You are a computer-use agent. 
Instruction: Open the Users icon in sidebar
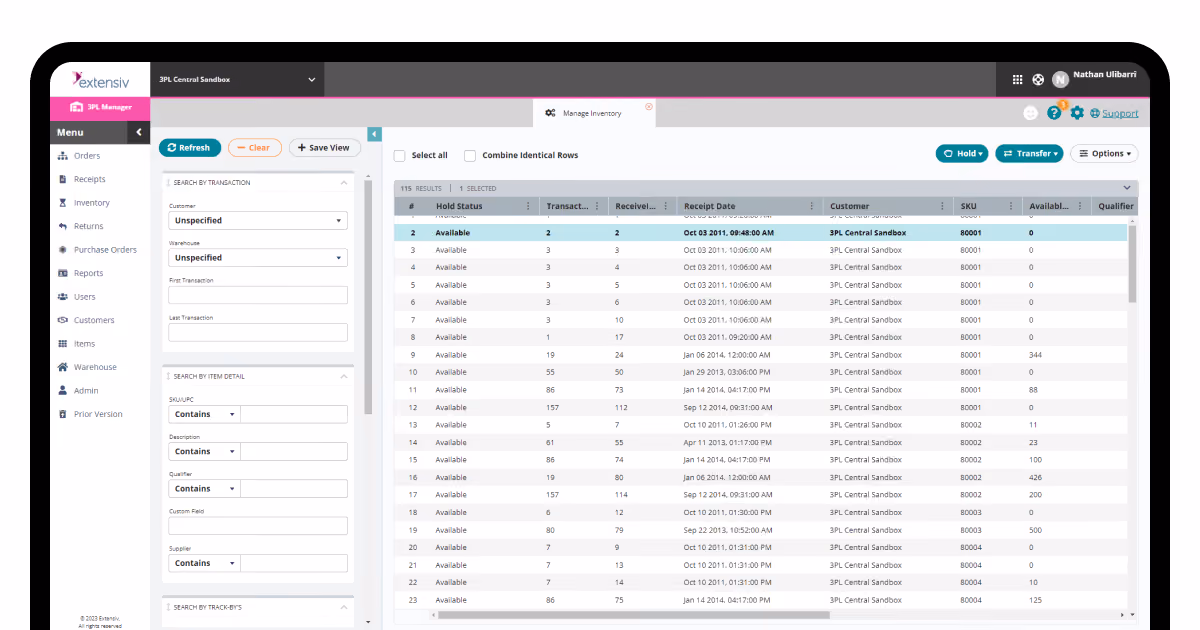(x=63, y=297)
